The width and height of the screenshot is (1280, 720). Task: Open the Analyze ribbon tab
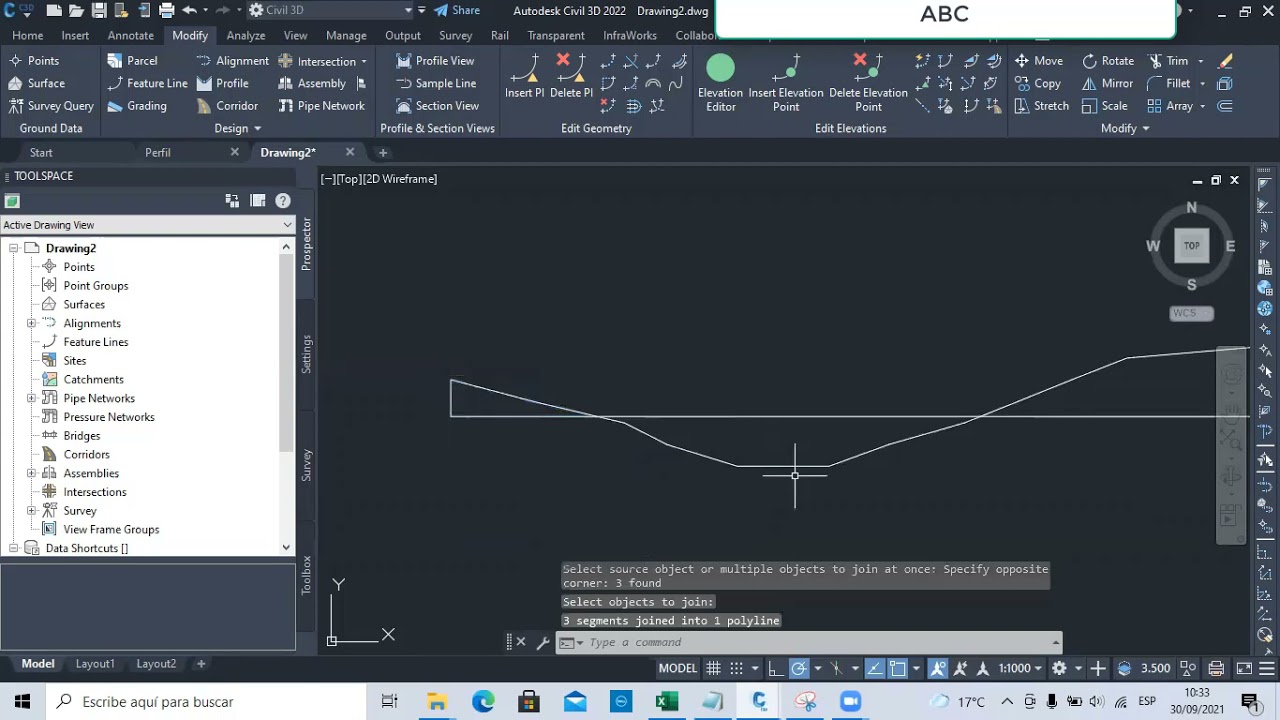(x=246, y=35)
